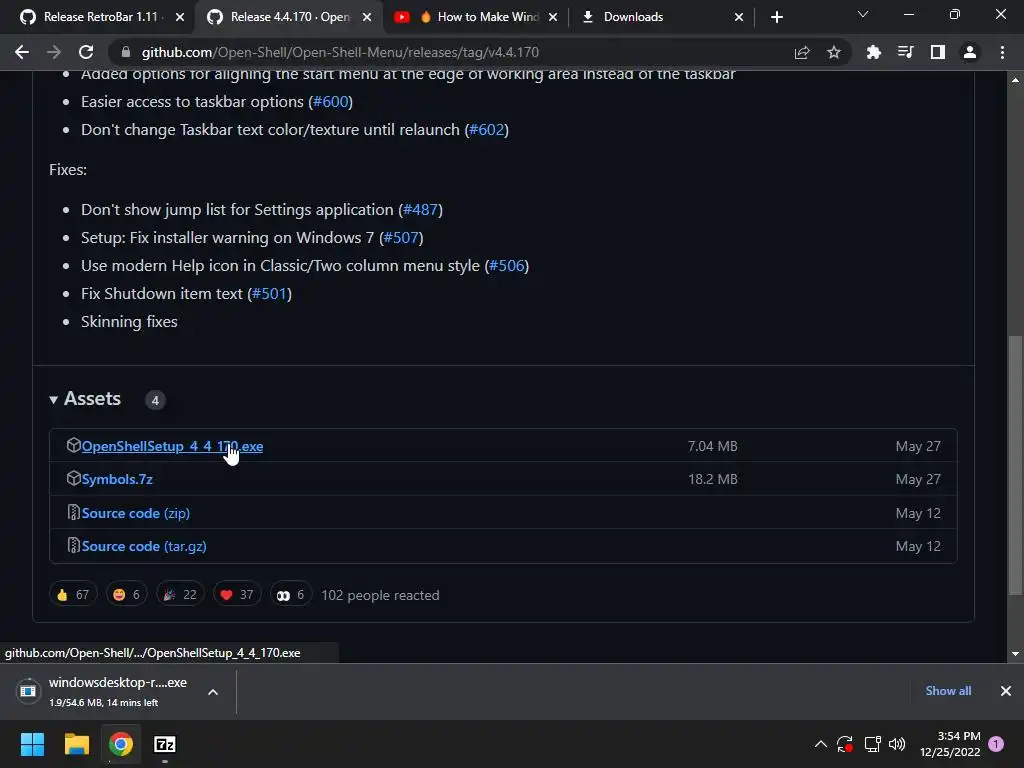
Task: Close the downloads bar
Action: pyautogui.click(x=1006, y=691)
